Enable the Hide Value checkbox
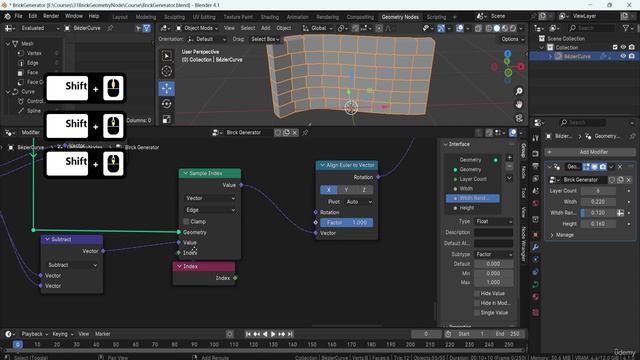The image size is (640, 360). click(477, 293)
